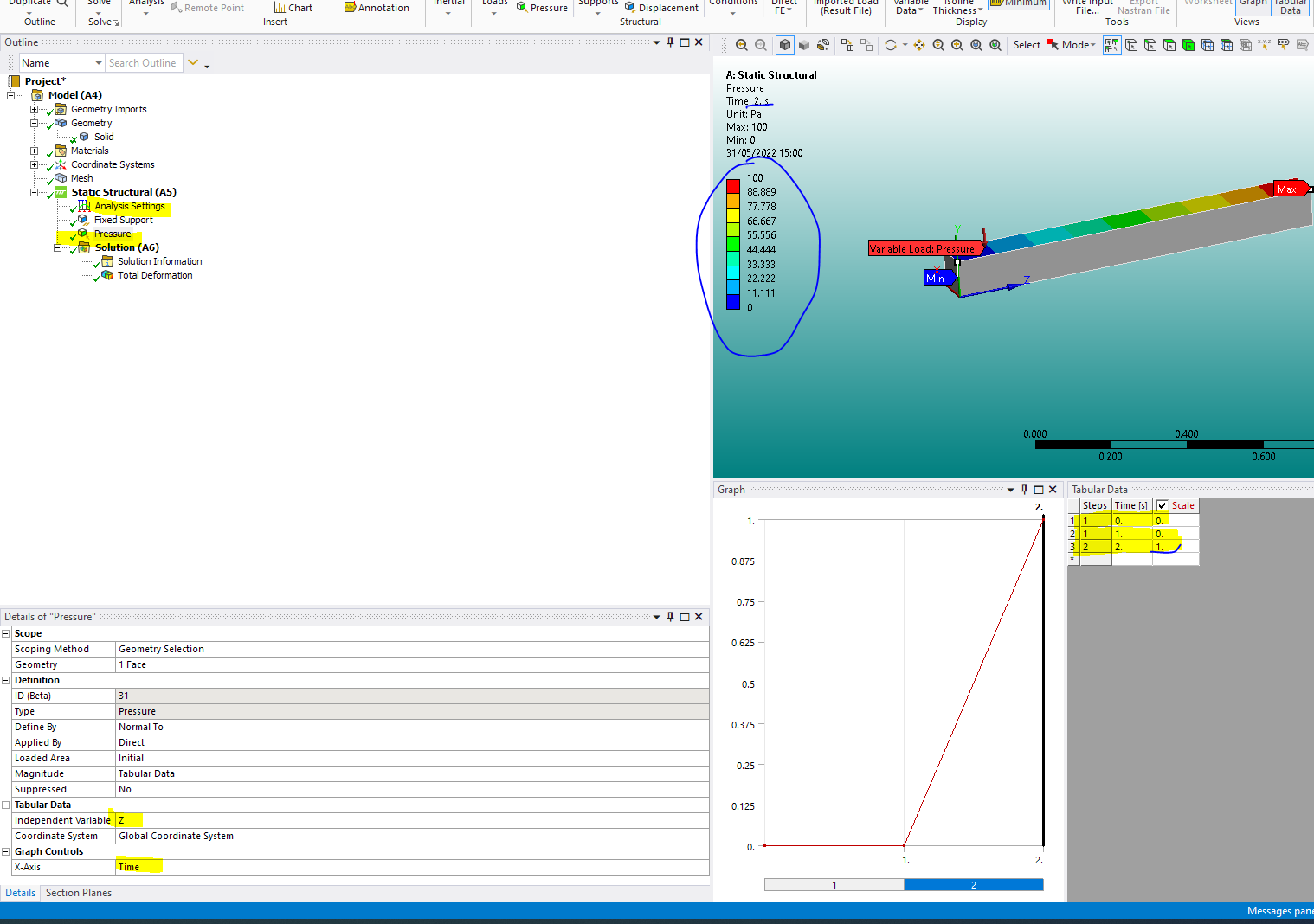Viewport: 1314px width, 924px height.
Task: Collapse the Scope section in Details
Action: [x=6, y=633]
